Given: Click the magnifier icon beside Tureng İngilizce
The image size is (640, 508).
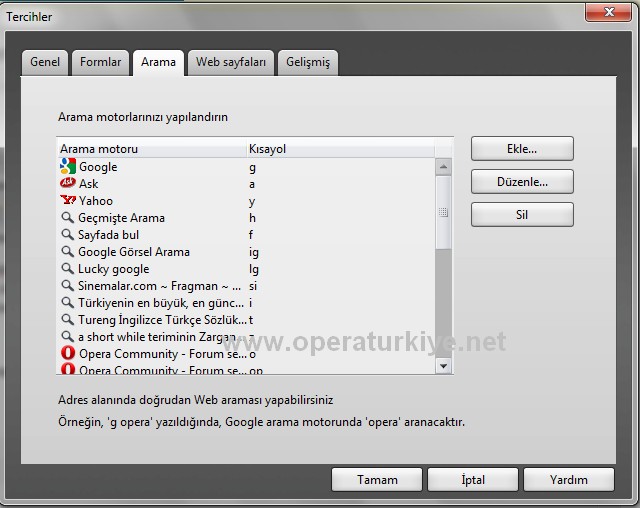Looking at the screenshot, I should click(x=67, y=319).
